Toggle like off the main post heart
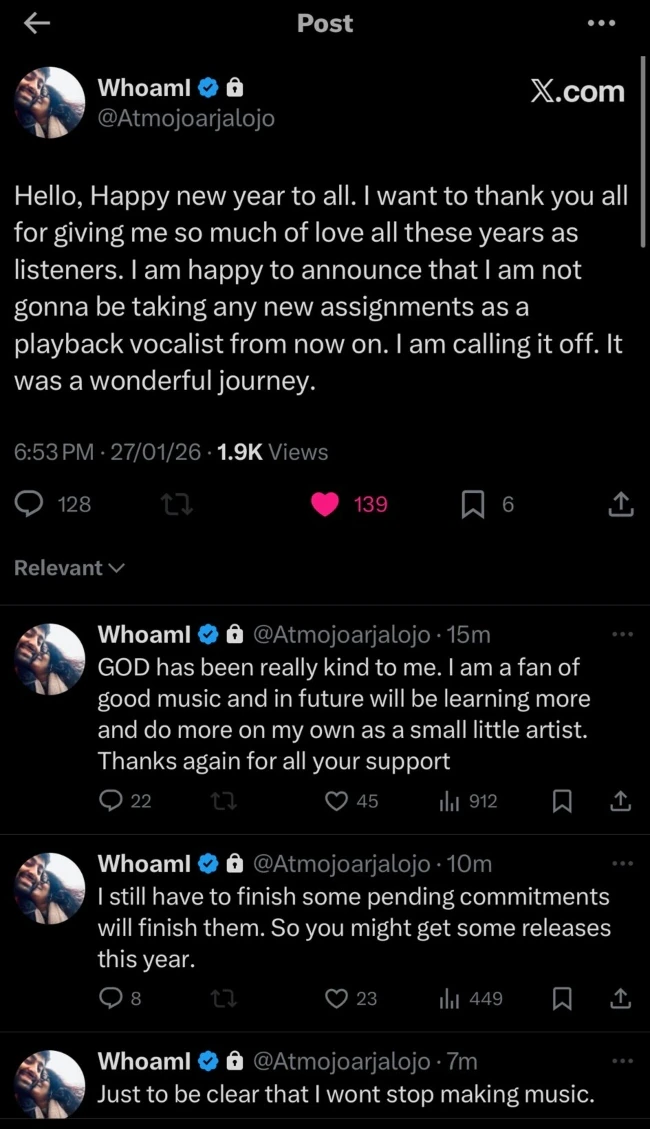 325,504
